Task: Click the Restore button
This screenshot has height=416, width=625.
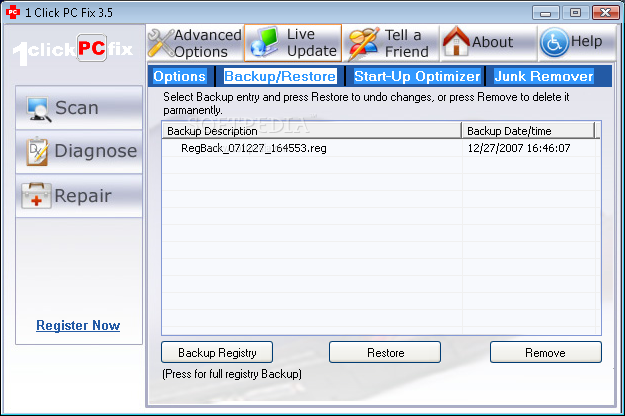Action: (385, 352)
